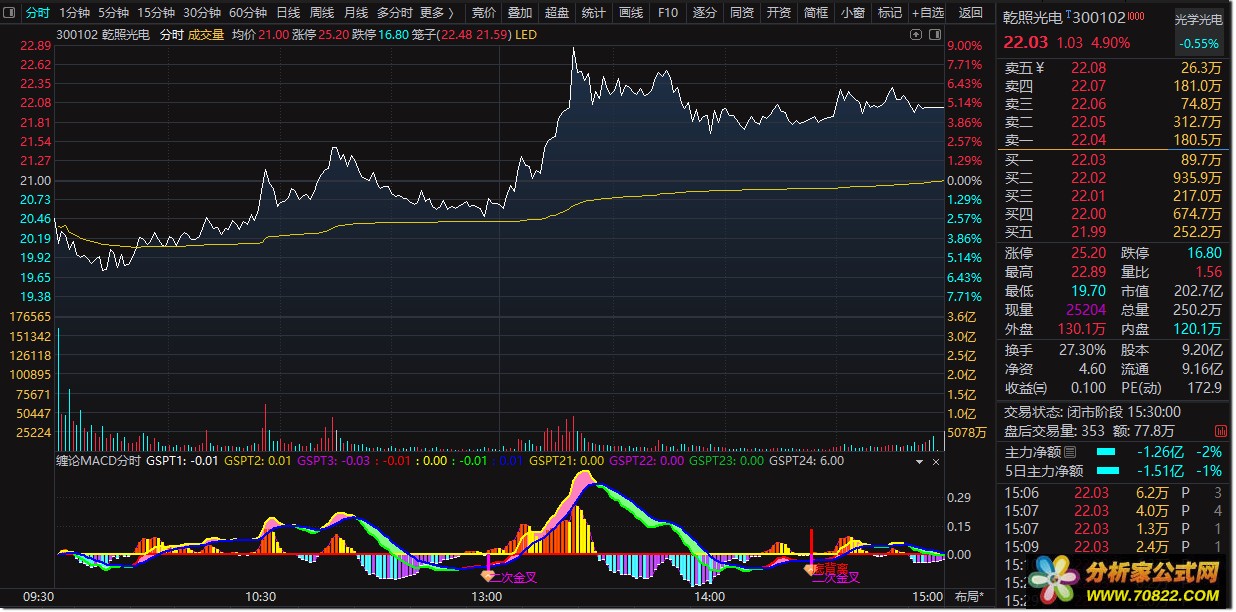Click the 买五 price 21.99

(1089, 232)
